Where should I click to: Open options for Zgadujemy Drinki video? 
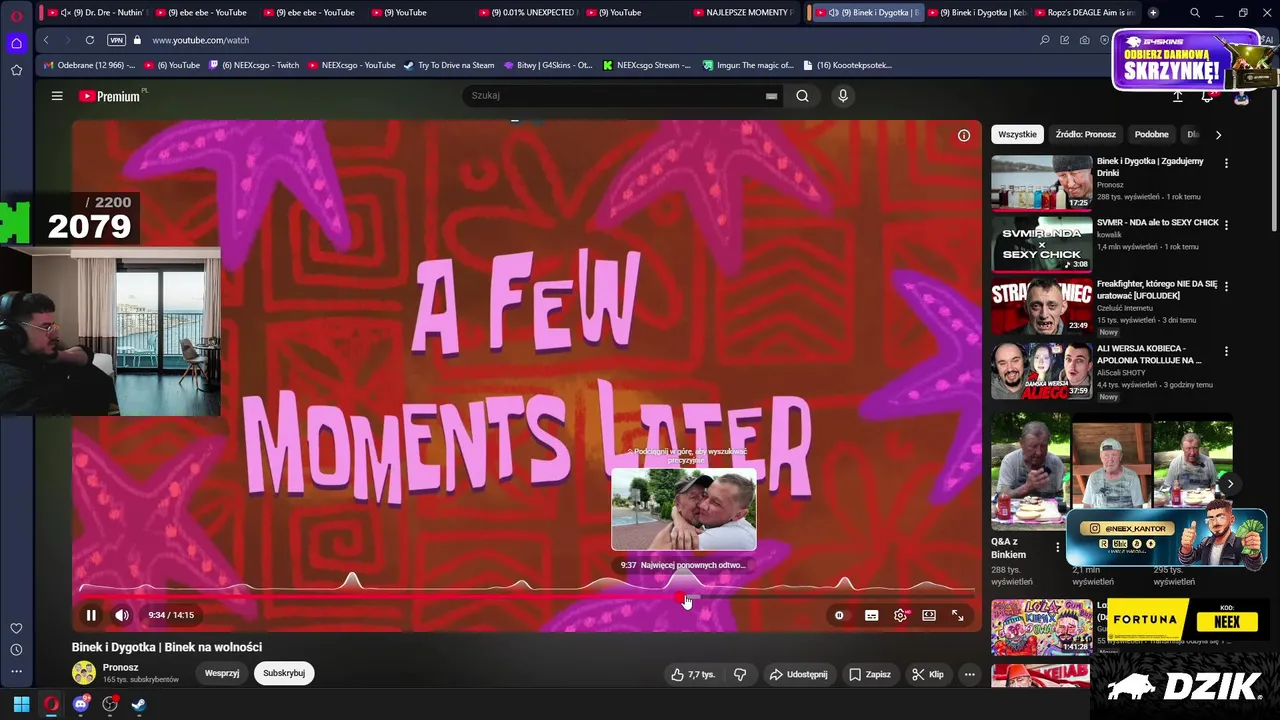1226,163
